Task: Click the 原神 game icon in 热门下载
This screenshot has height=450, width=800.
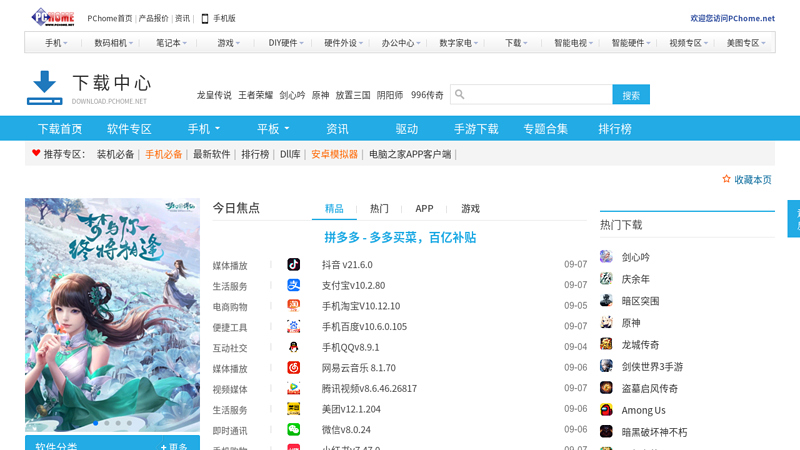Action: [606, 322]
